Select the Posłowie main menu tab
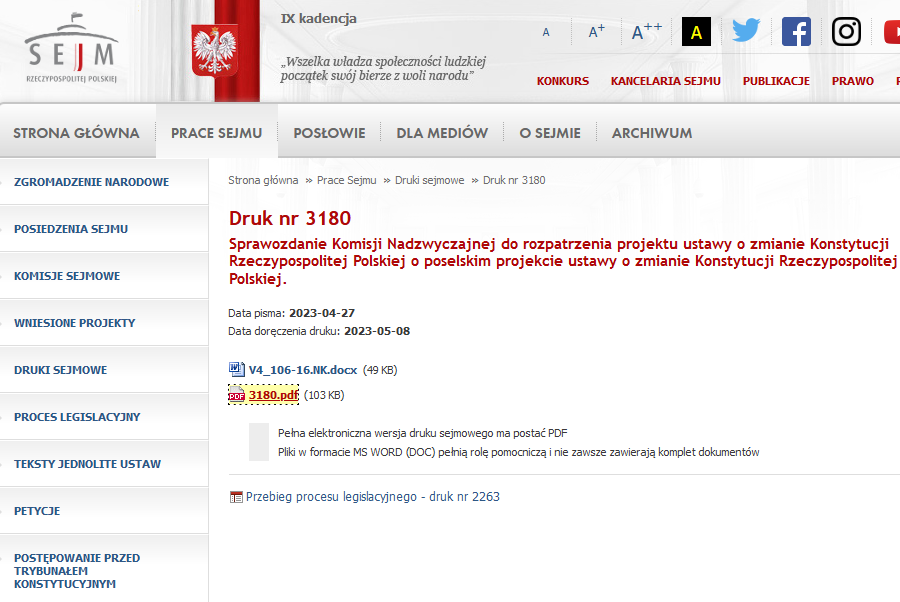Image resolution: width=900 pixels, height=602 pixels. tap(329, 132)
